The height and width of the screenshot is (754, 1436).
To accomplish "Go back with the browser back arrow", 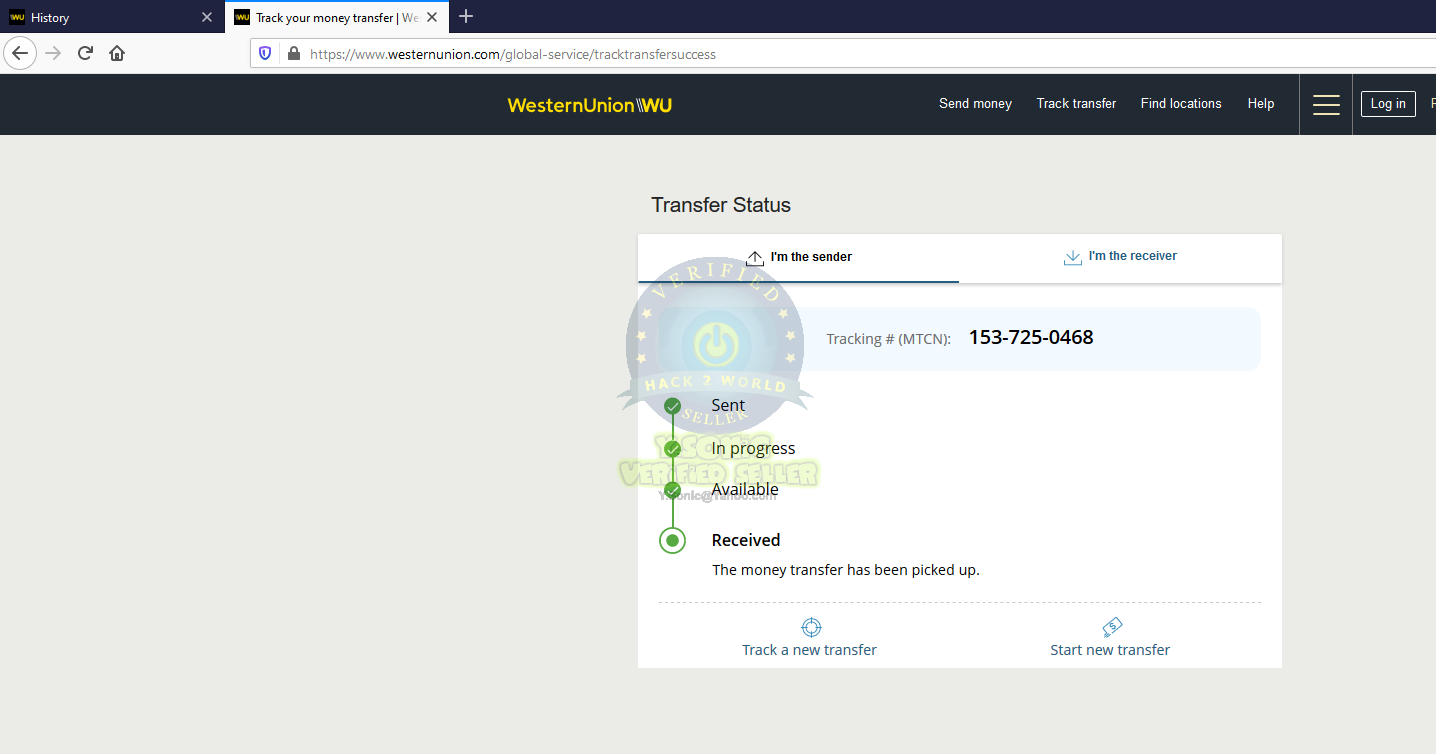I will point(20,53).
